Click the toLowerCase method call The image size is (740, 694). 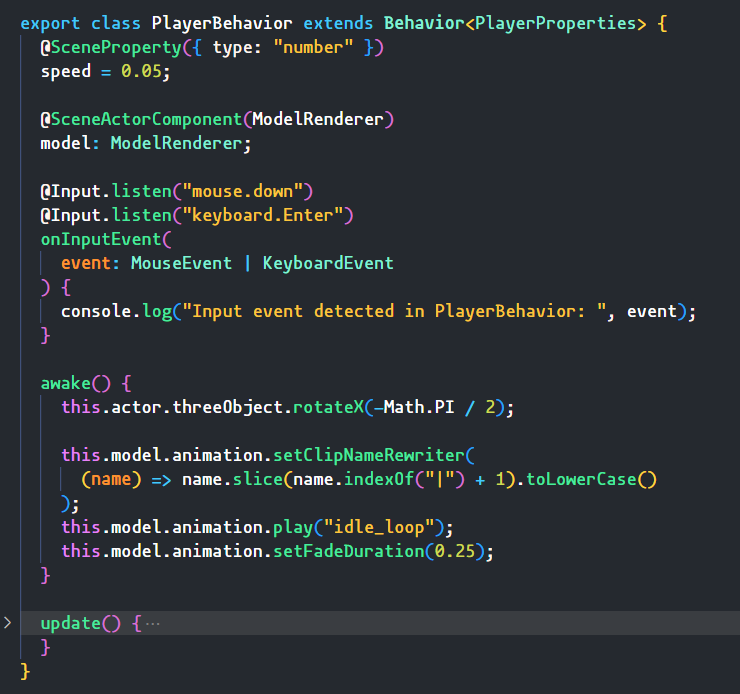click(580, 479)
